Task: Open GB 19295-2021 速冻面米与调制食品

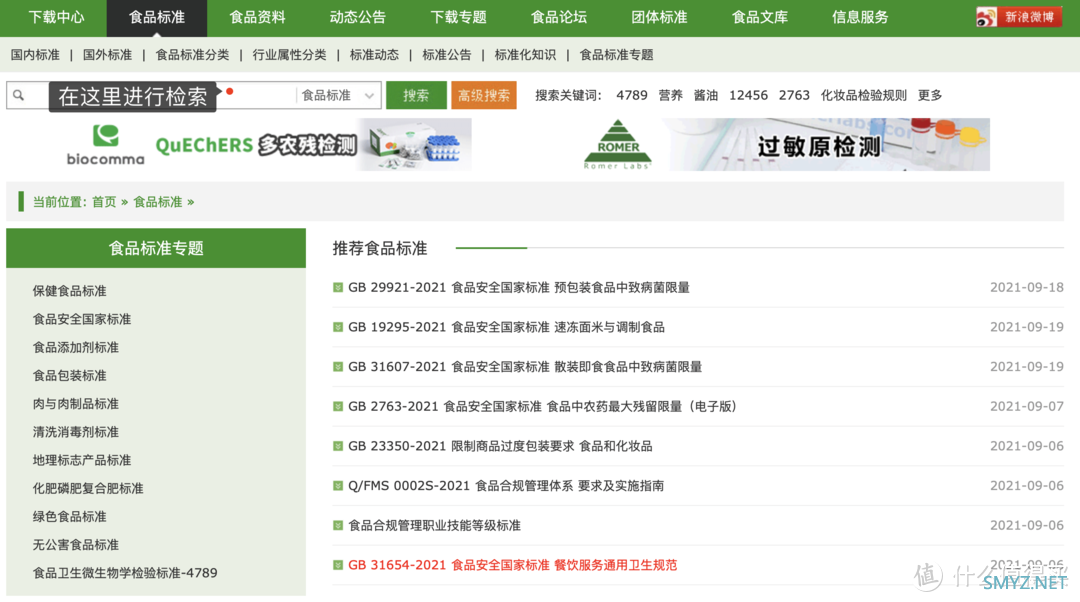Action: click(506, 327)
